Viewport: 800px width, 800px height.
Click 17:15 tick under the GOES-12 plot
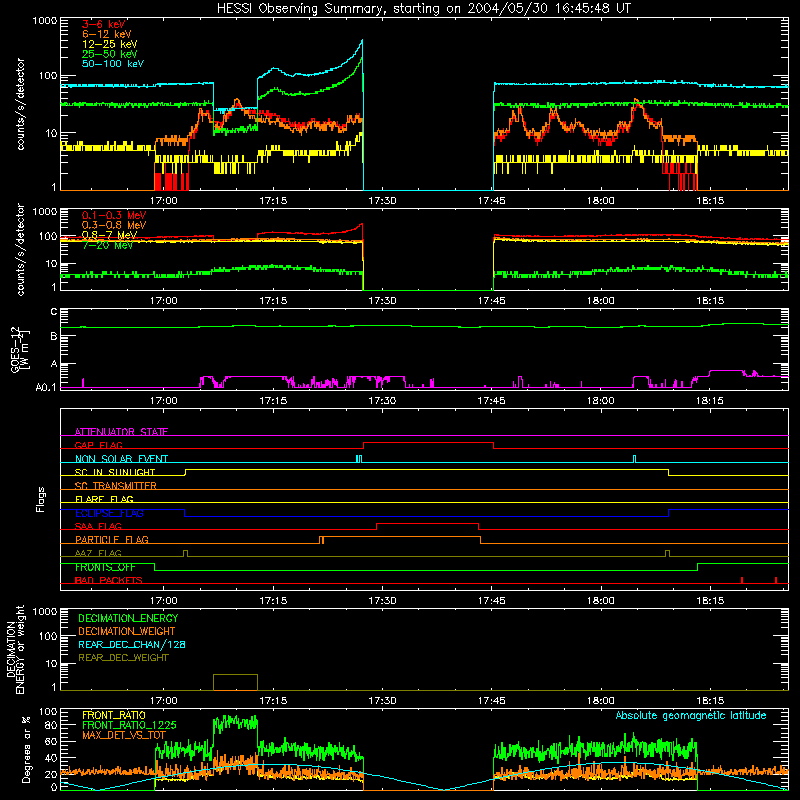(273, 401)
